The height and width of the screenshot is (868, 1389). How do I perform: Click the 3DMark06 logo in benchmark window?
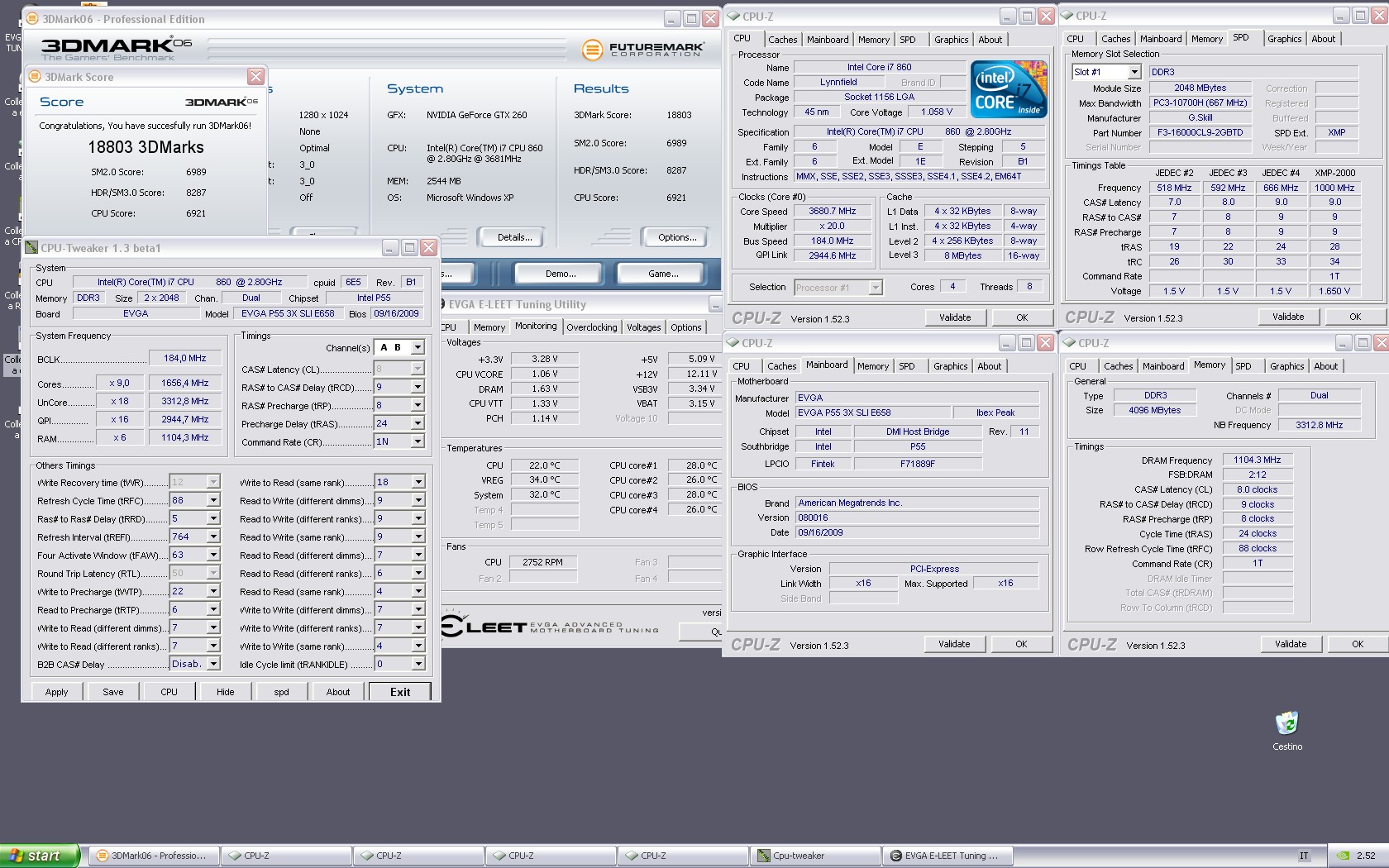[117, 47]
